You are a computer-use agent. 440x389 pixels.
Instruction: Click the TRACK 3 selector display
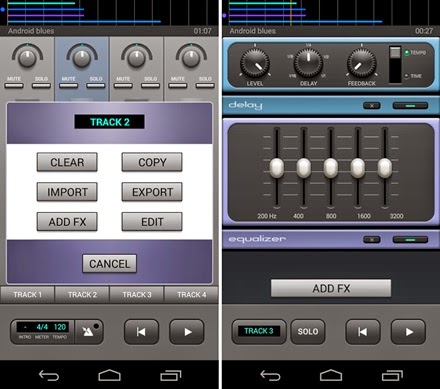[259, 331]
